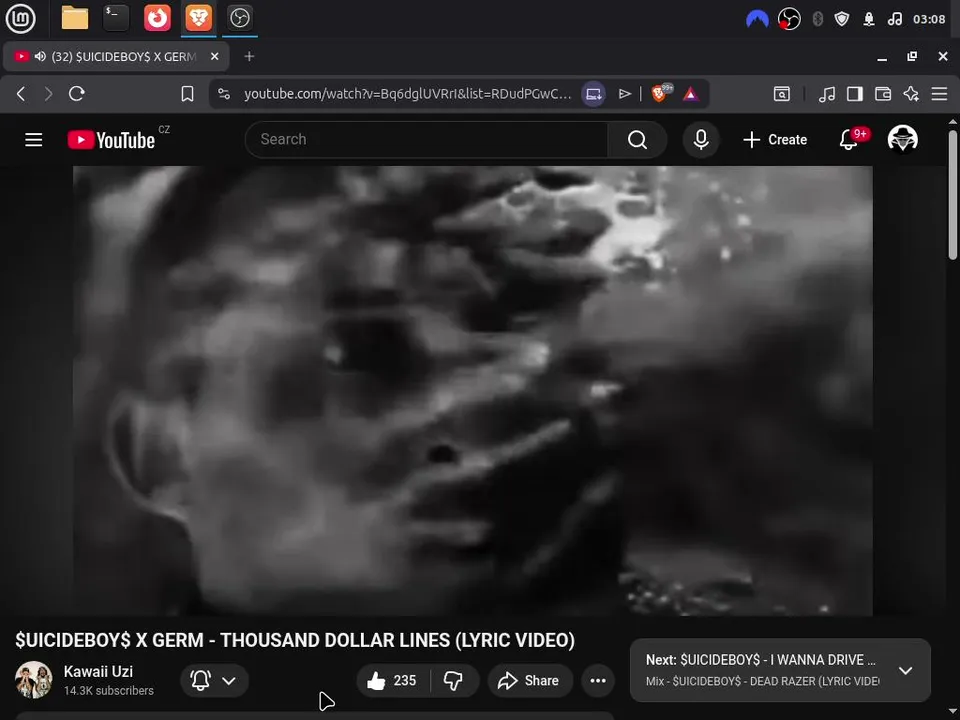Like the video with 235 likes

(392, 680)
